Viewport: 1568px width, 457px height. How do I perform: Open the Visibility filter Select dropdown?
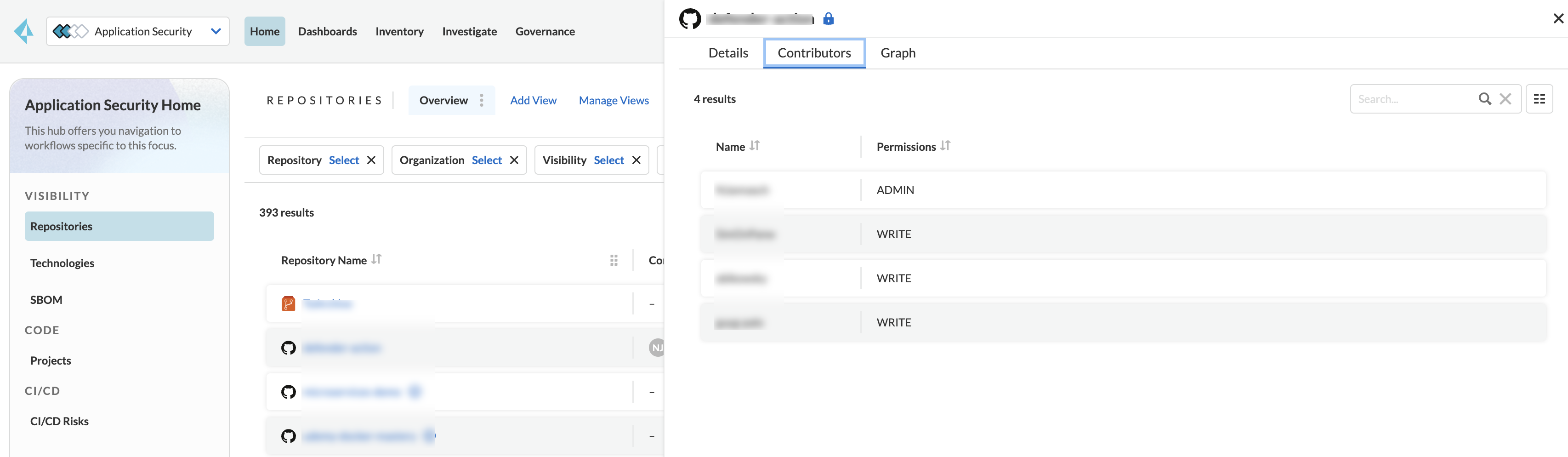click(x=609, y=160)
